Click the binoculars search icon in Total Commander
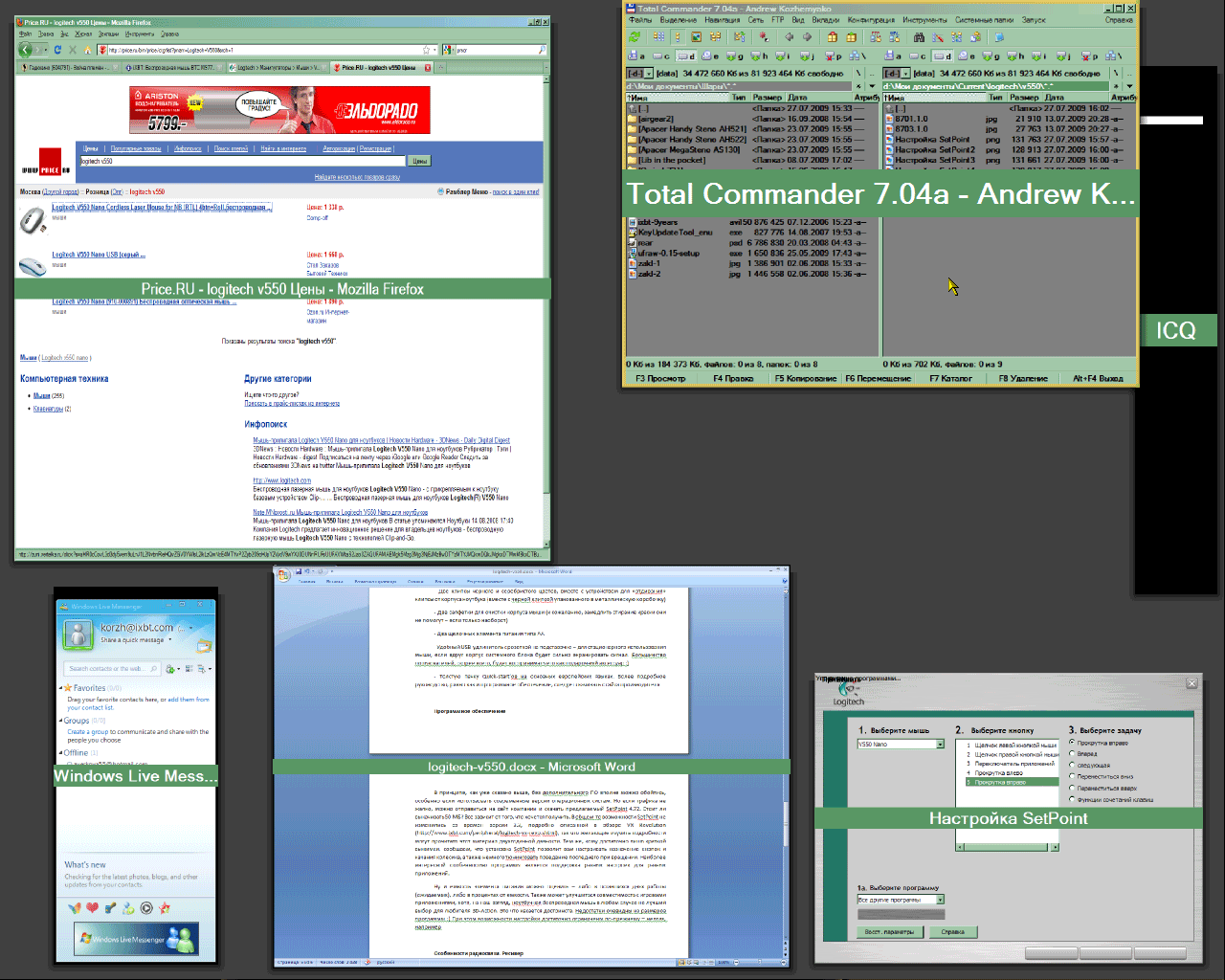Screen dimensions: 1225x980 (x=919, y=37)
